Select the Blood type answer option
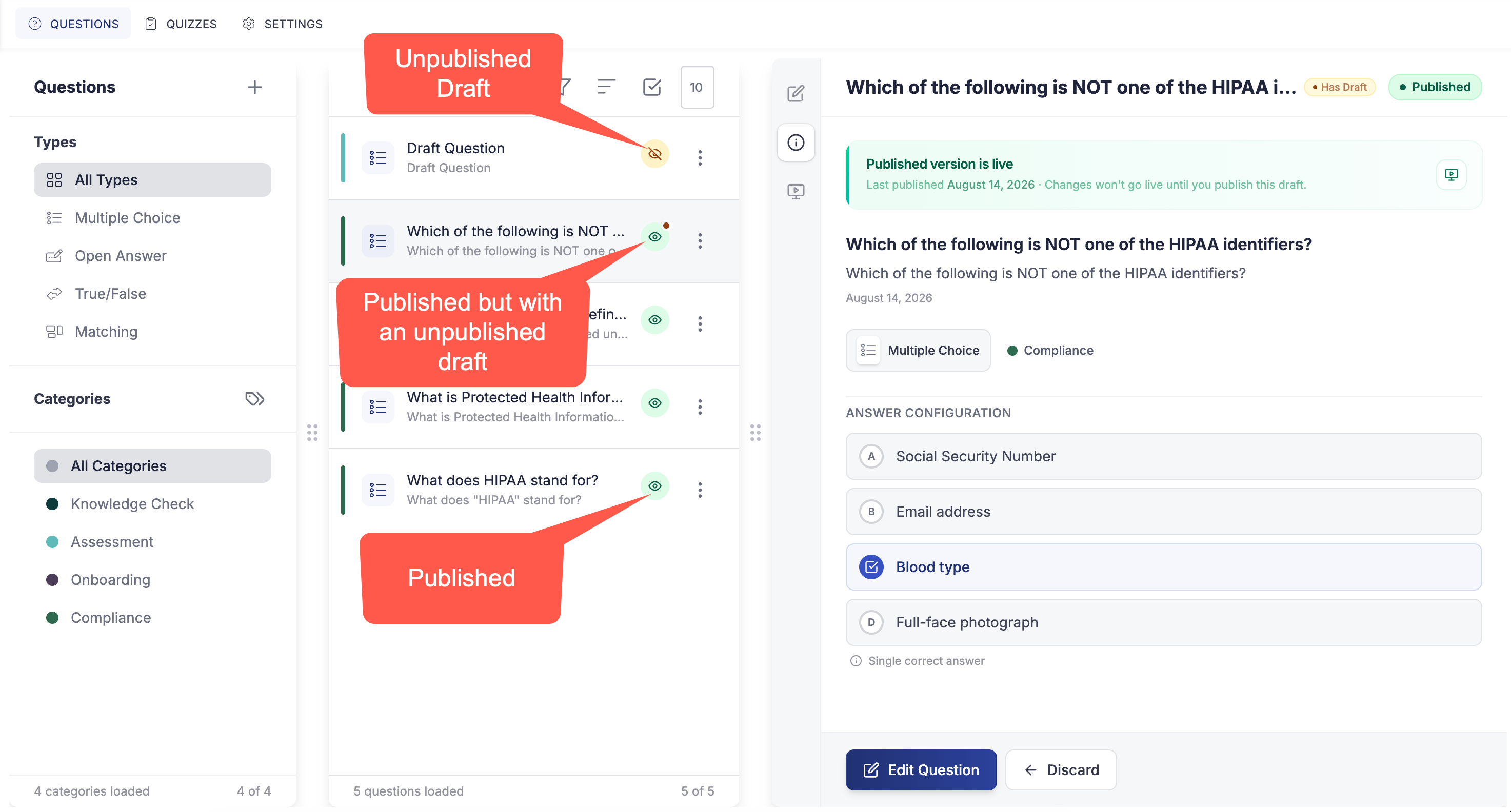The image size is (1511, 812). [1163, 567]
